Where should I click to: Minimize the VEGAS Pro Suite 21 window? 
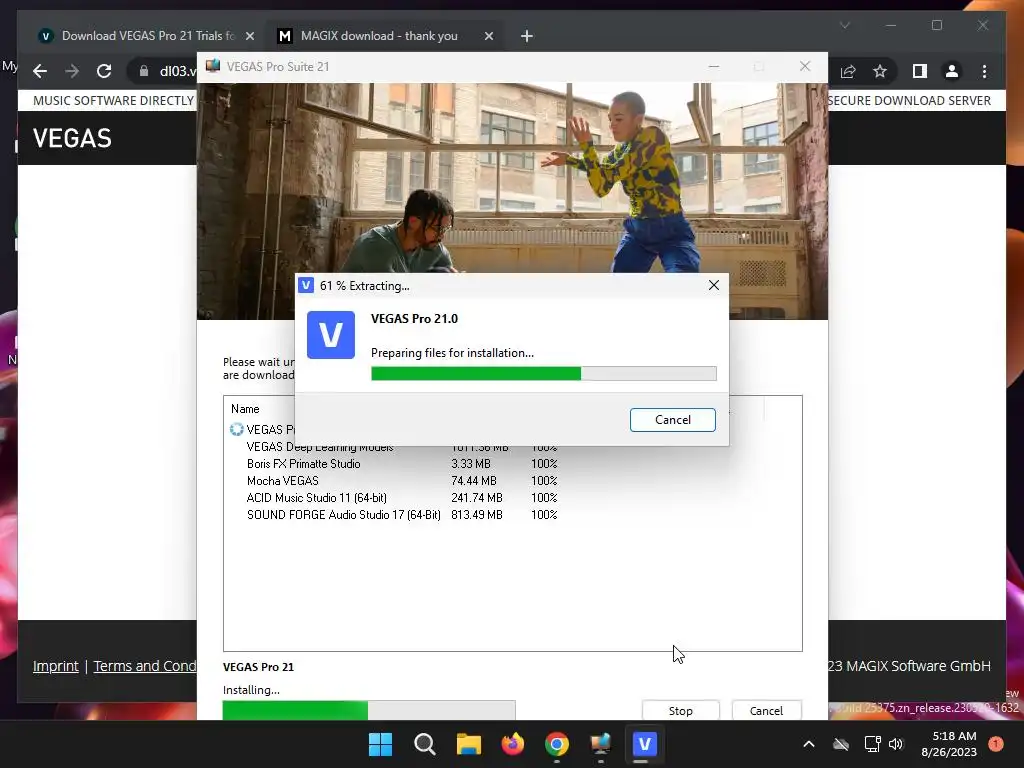[714, 67]
